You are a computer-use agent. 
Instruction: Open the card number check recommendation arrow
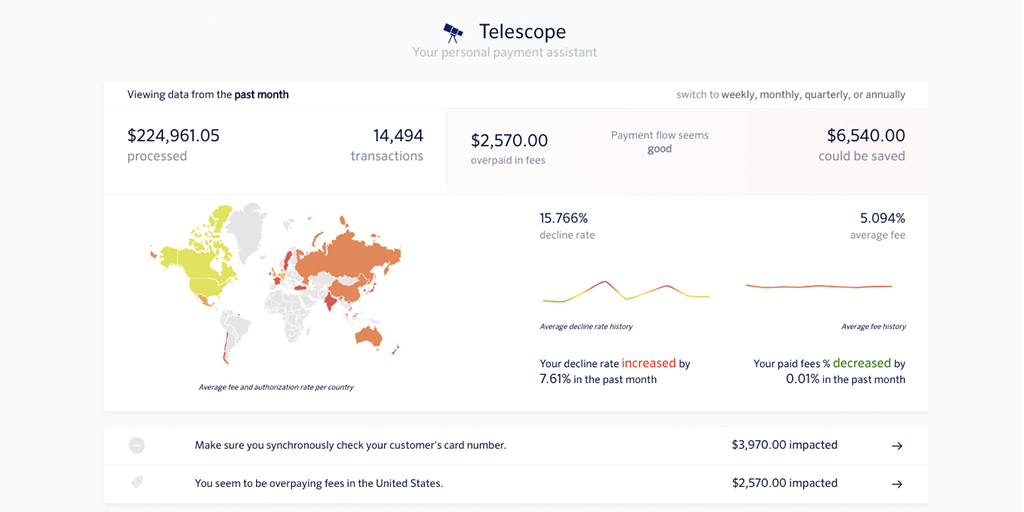897,446
